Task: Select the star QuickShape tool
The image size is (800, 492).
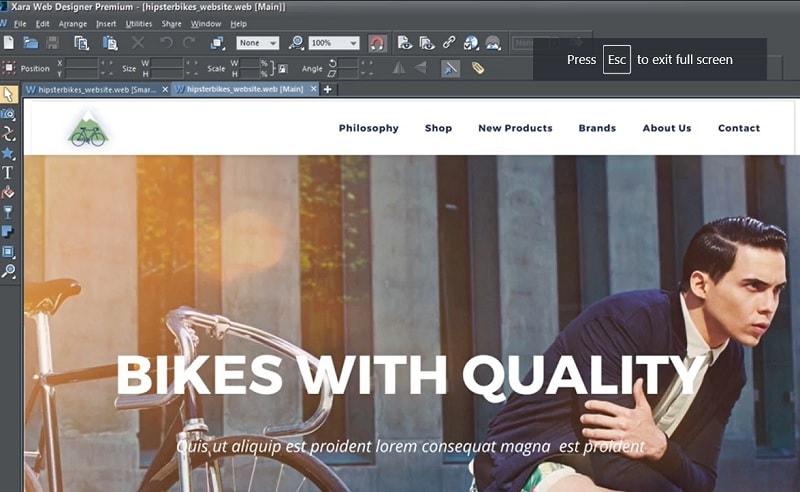Action: 8,153
